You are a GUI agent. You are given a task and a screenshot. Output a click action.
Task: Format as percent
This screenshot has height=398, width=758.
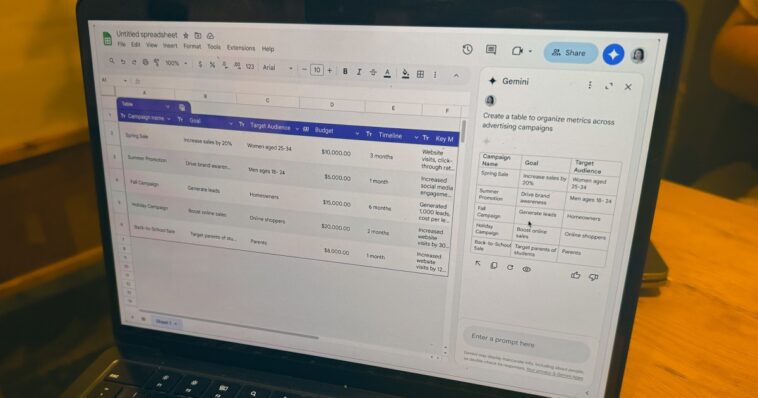(212, 64)
